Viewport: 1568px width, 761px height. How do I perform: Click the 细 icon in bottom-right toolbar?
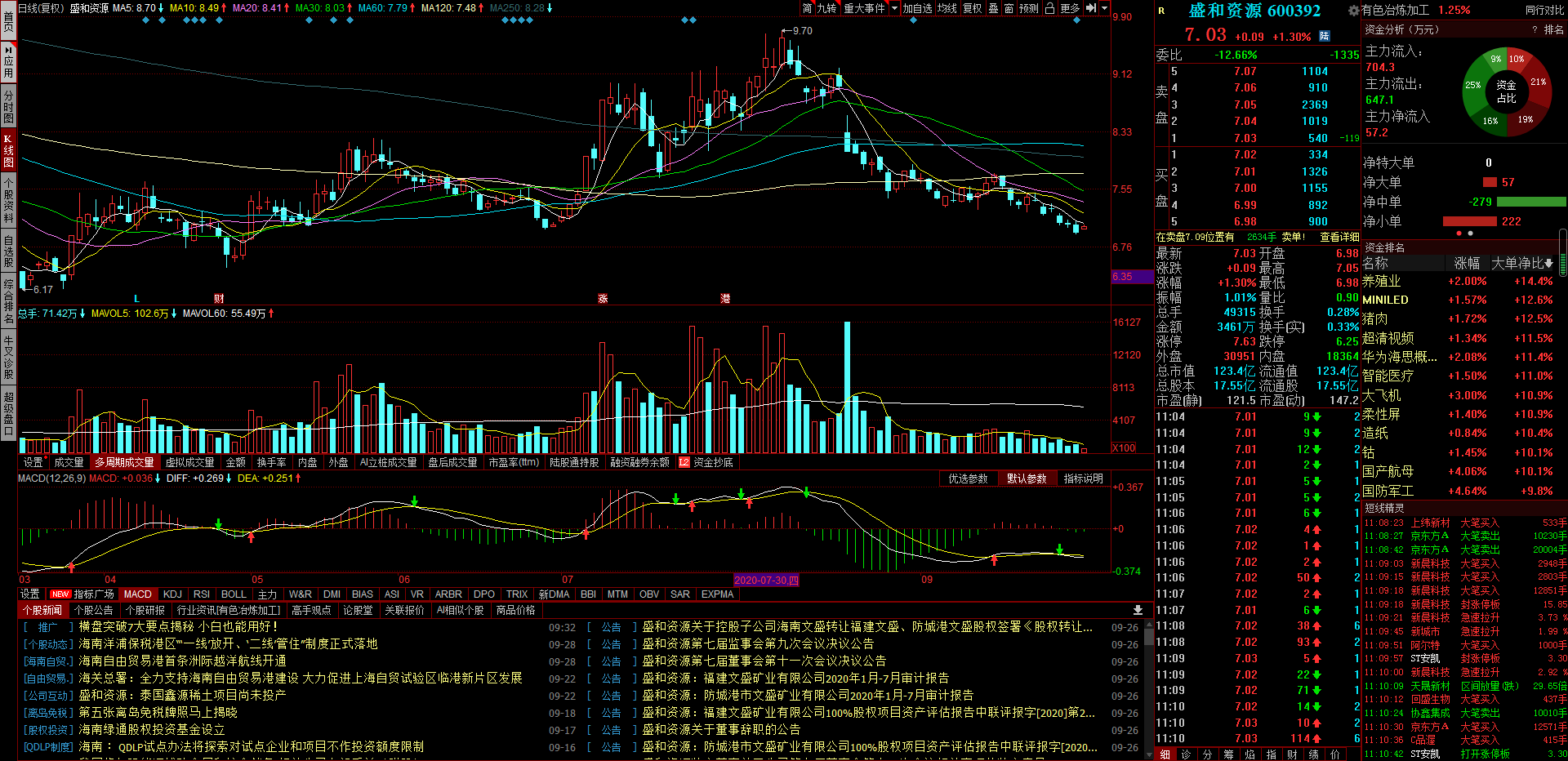coord(1165,754)
